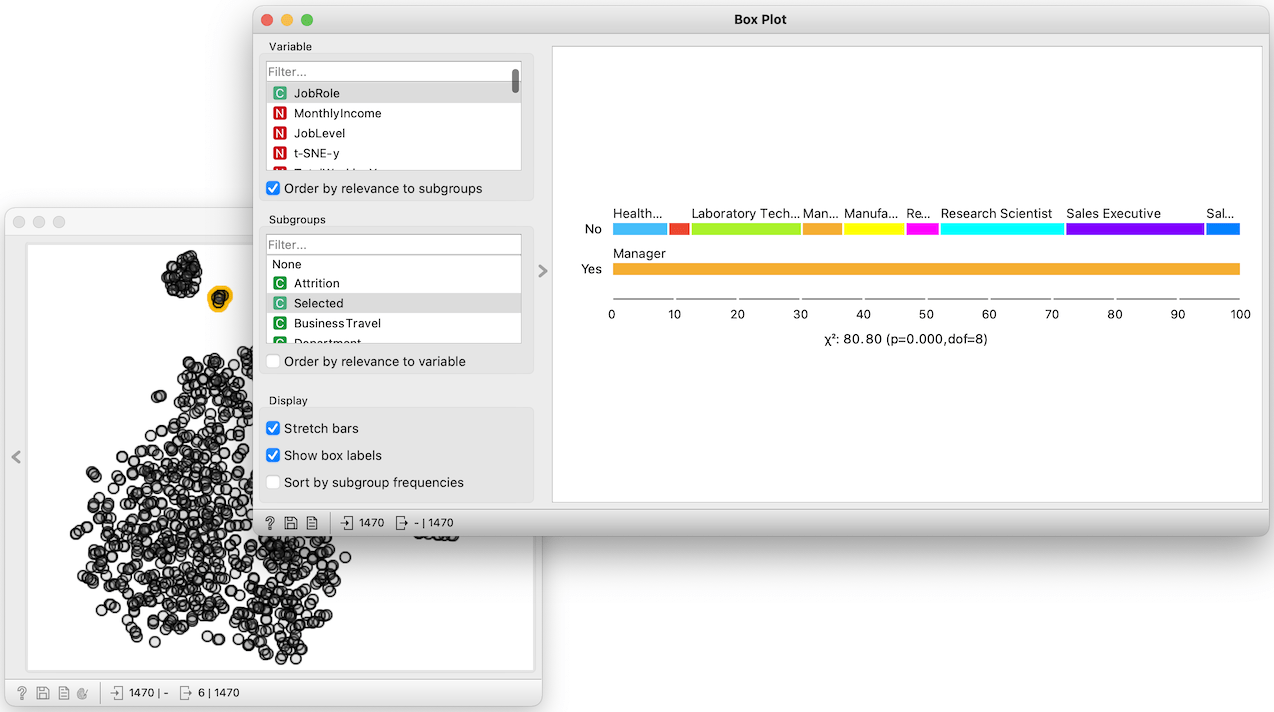Click the magenta Re... segment
1274x712 pixels.
coord(922,229)
